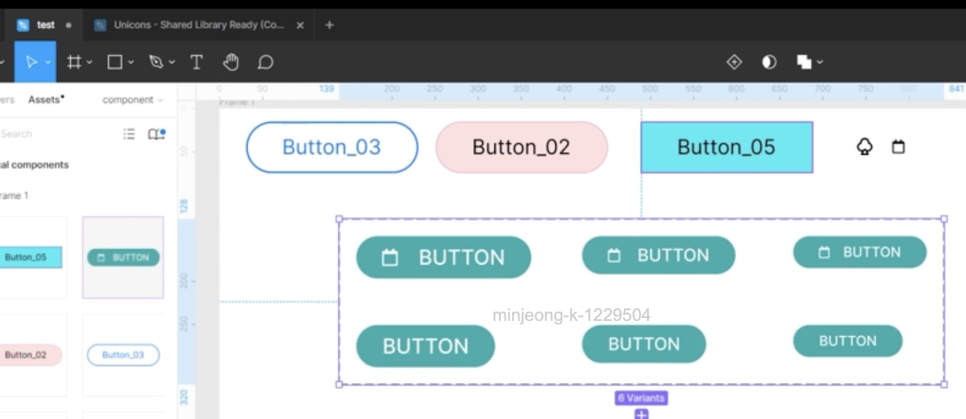Select small BUTTON variant with calendar icon

click(x=860, y=252)
